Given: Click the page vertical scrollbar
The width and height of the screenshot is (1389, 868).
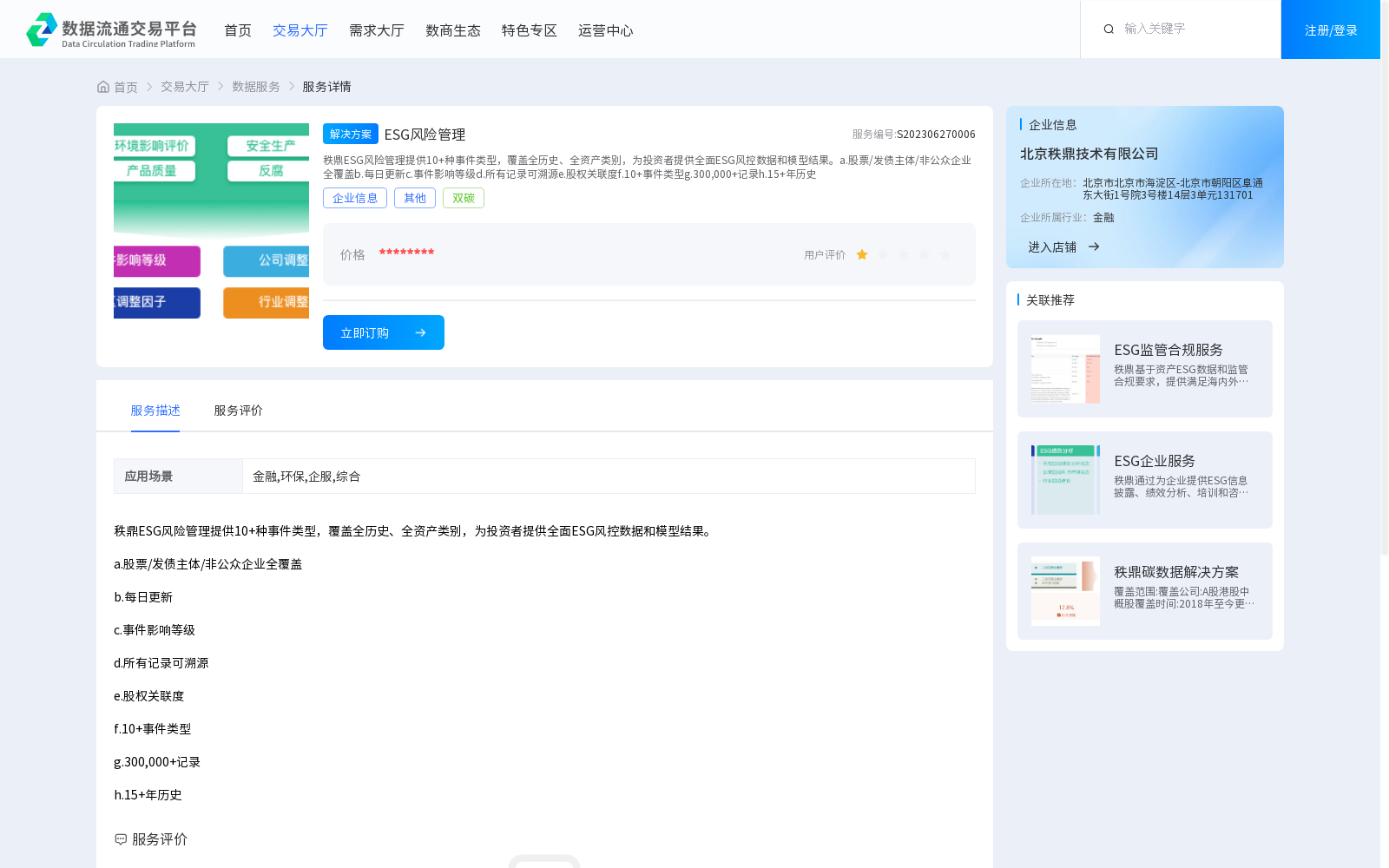Looking at the screenshot, I should [x=1385, y=278].
